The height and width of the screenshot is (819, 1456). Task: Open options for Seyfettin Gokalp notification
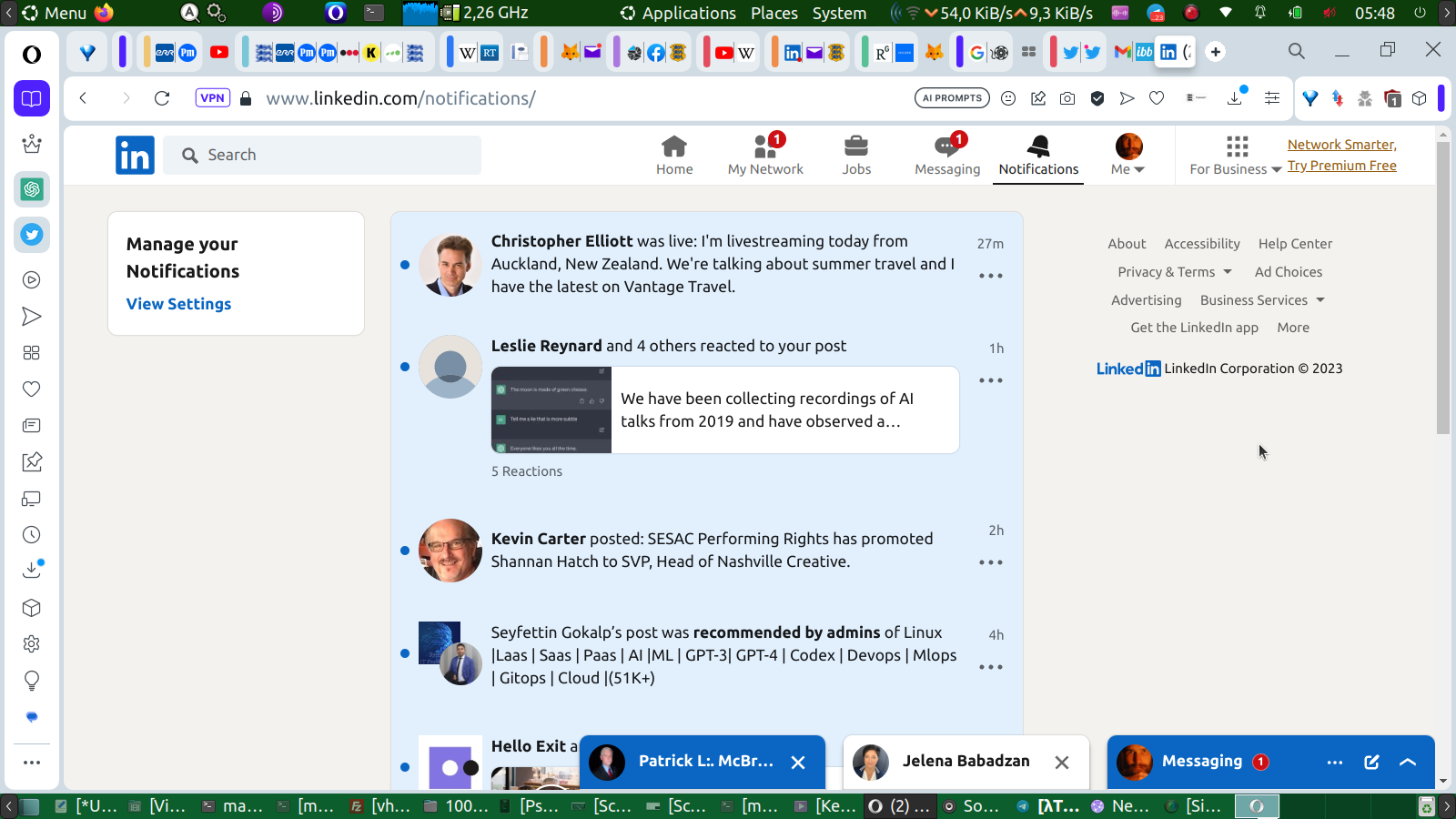991,667
